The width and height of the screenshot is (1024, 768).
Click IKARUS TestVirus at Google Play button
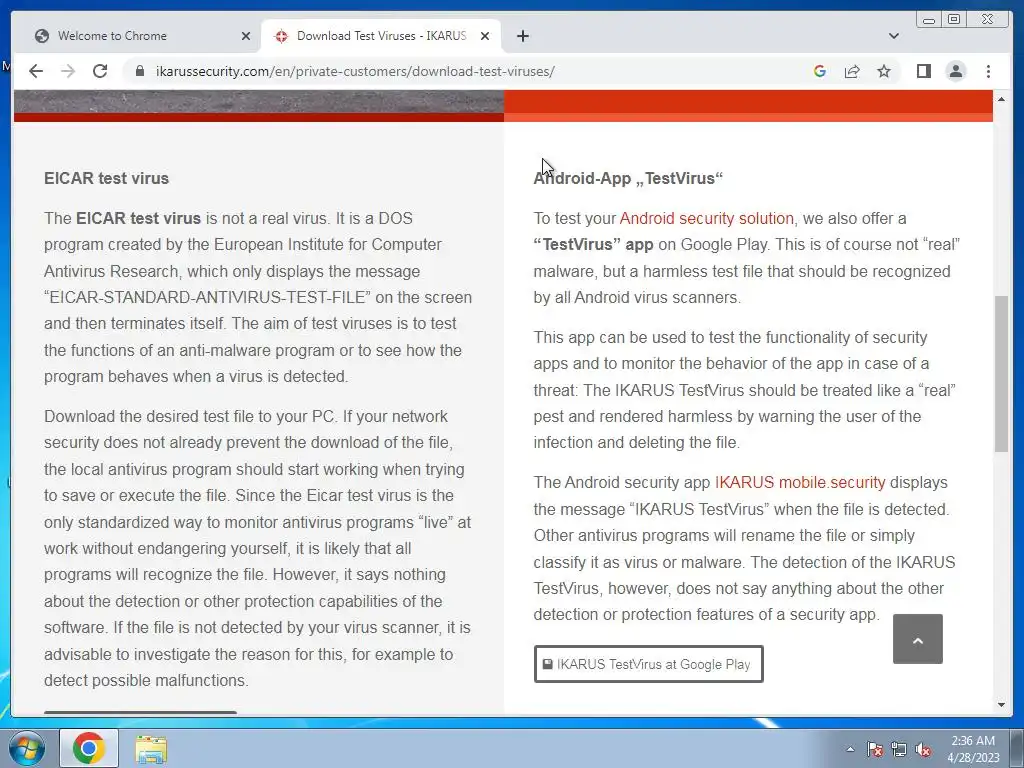[x=648, y=664]
